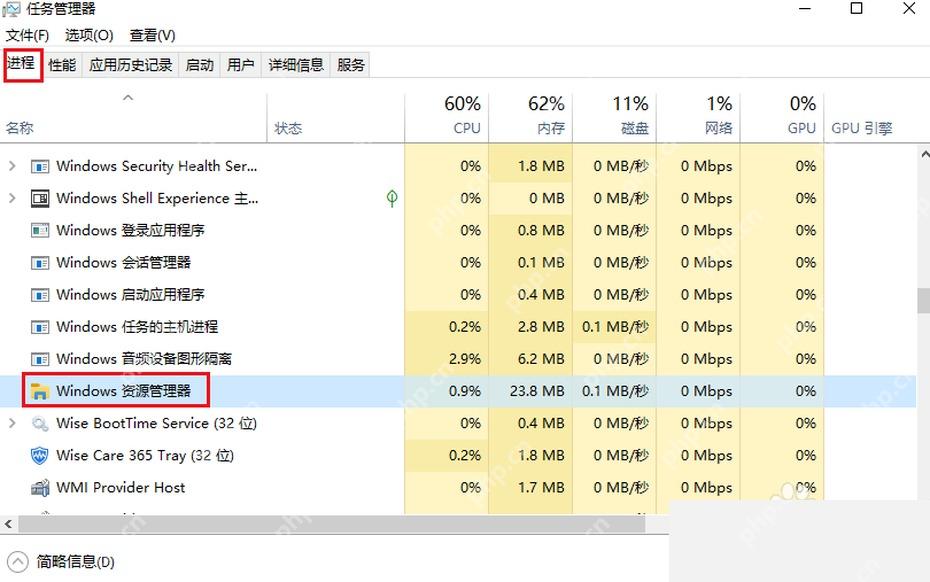
Task: Switch to the 服务 tab
Action: (x=351, y=65)
